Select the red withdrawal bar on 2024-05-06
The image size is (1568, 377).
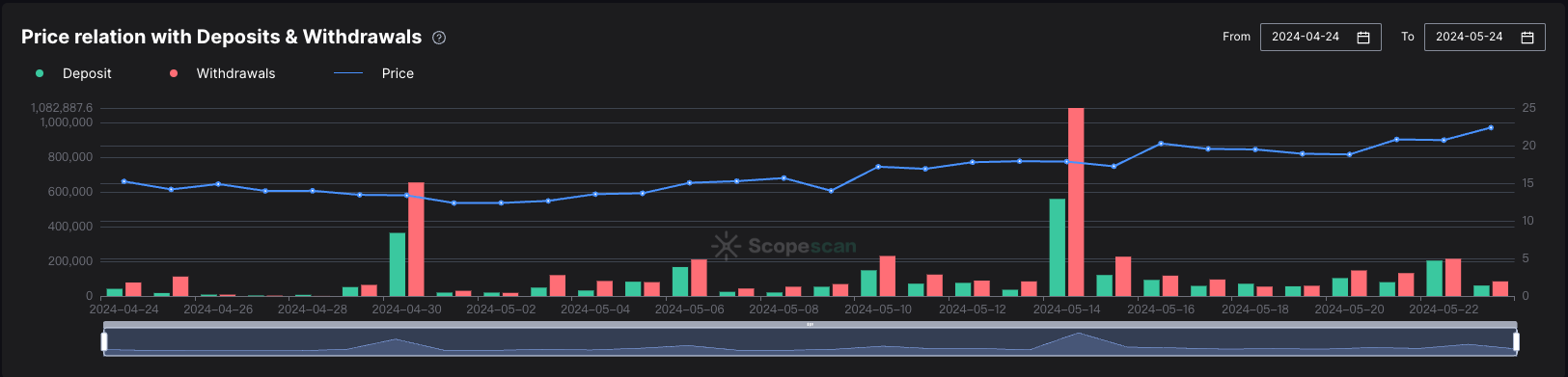(699, 278)
